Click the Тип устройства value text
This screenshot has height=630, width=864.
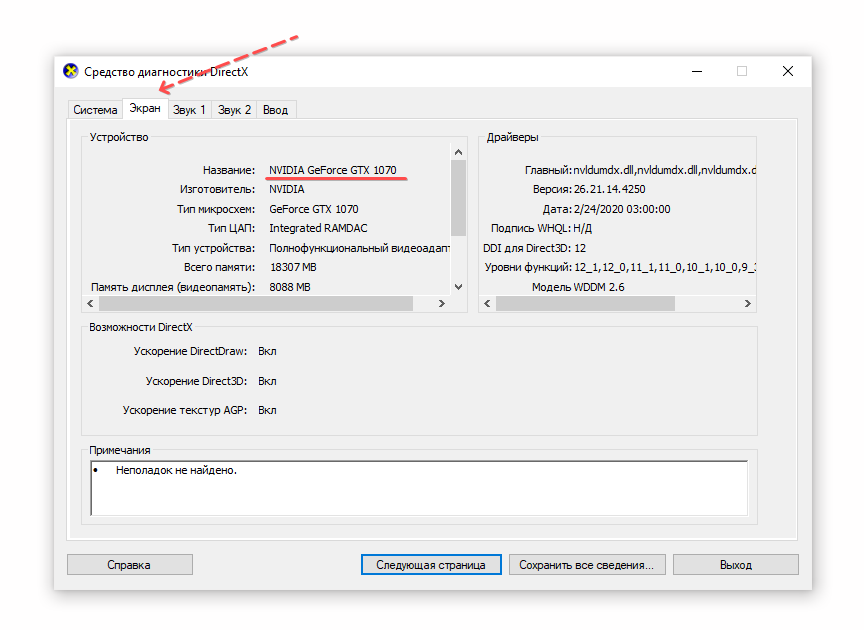[359, 248]
